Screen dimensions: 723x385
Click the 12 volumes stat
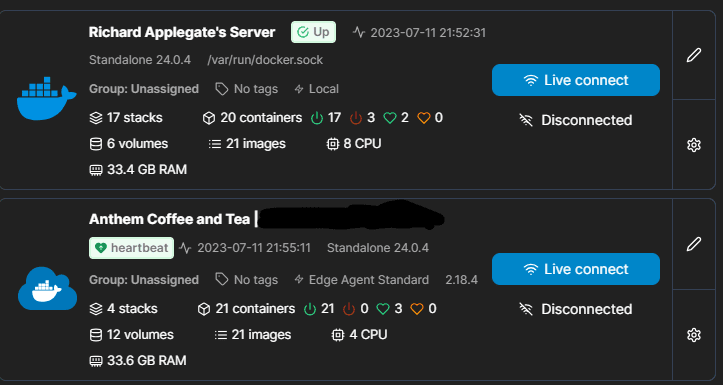pyautogui.click(x=131, y=335)
